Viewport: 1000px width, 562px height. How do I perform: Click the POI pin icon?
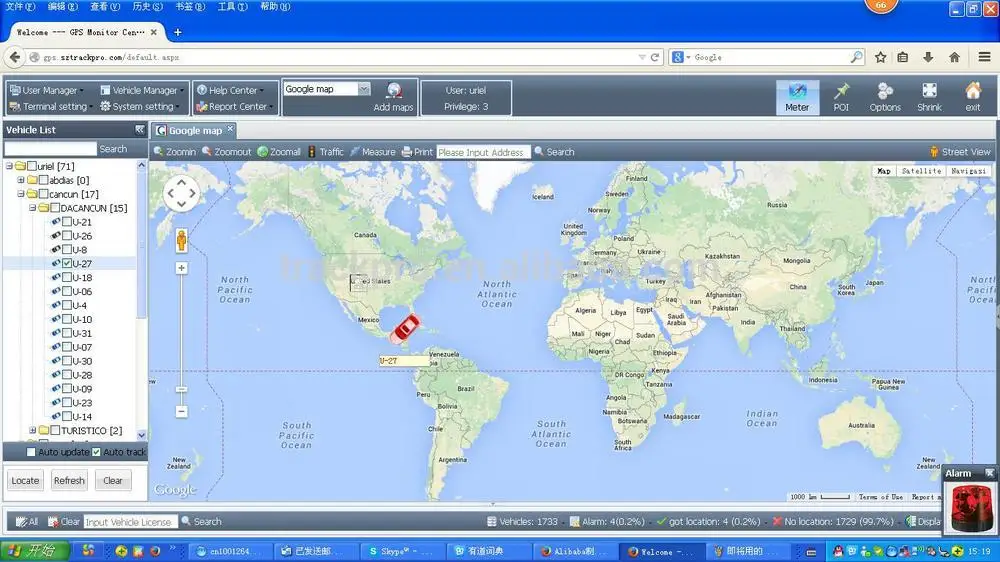point(841,97)
